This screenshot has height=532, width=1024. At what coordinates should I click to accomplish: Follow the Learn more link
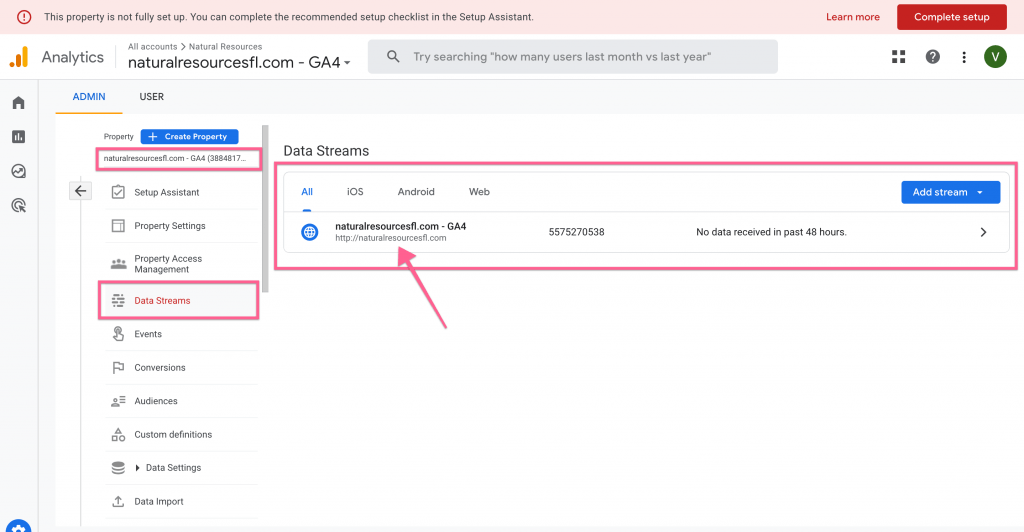point(852,17)
